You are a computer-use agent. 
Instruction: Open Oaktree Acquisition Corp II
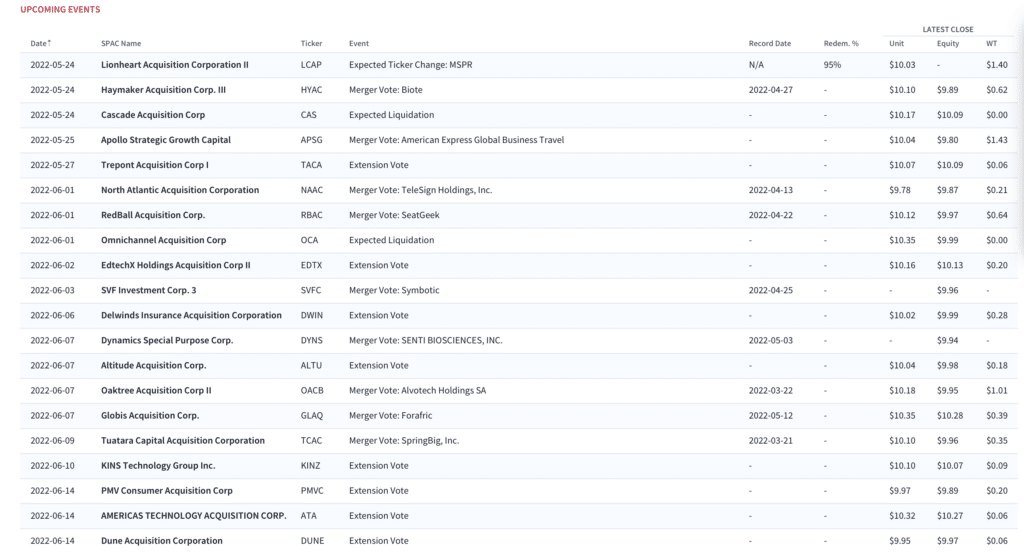coord(156,390)
